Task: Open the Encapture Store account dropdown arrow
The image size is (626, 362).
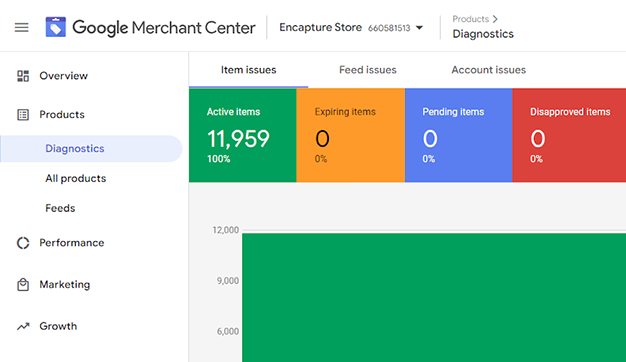Action: 419,28
